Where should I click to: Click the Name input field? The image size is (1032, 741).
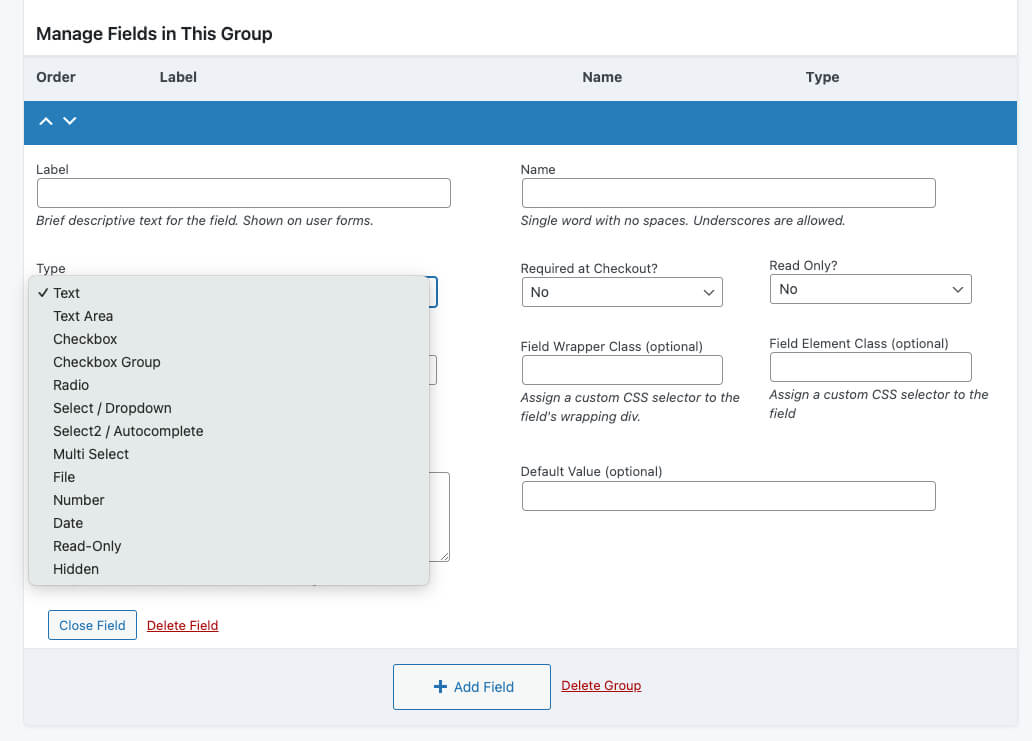click(729, 193)
